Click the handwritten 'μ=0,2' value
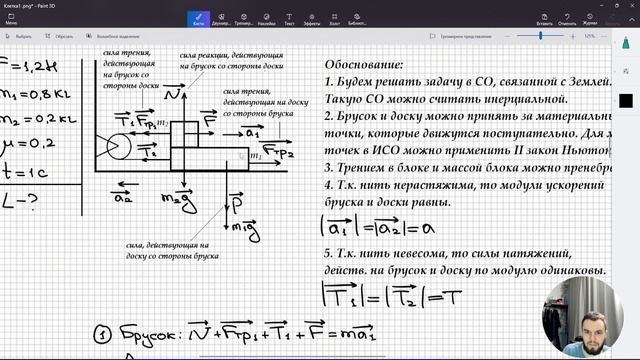Screen dimensions: 640x360 point(28,146)
